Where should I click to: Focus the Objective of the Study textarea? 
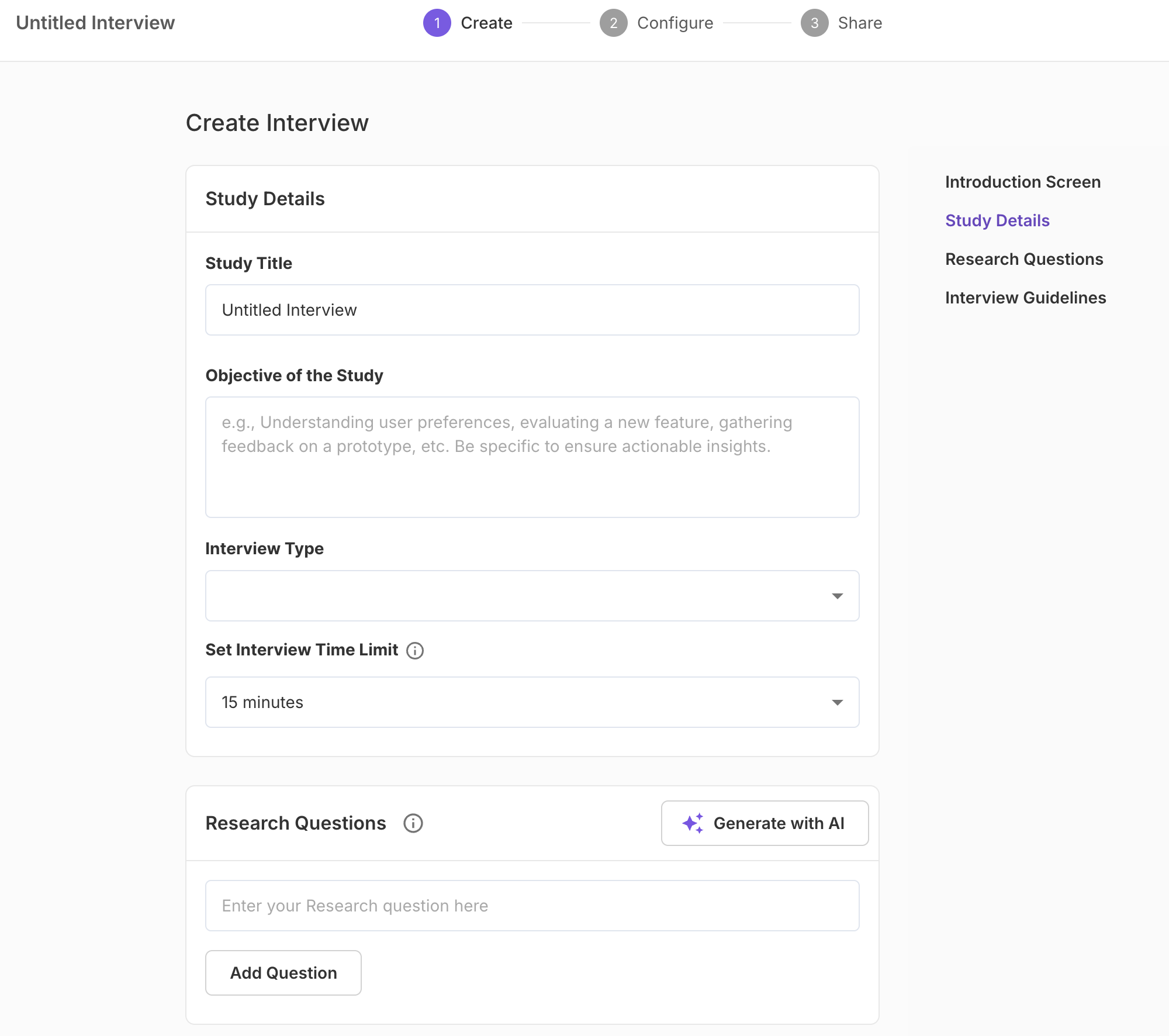point(531,457)
